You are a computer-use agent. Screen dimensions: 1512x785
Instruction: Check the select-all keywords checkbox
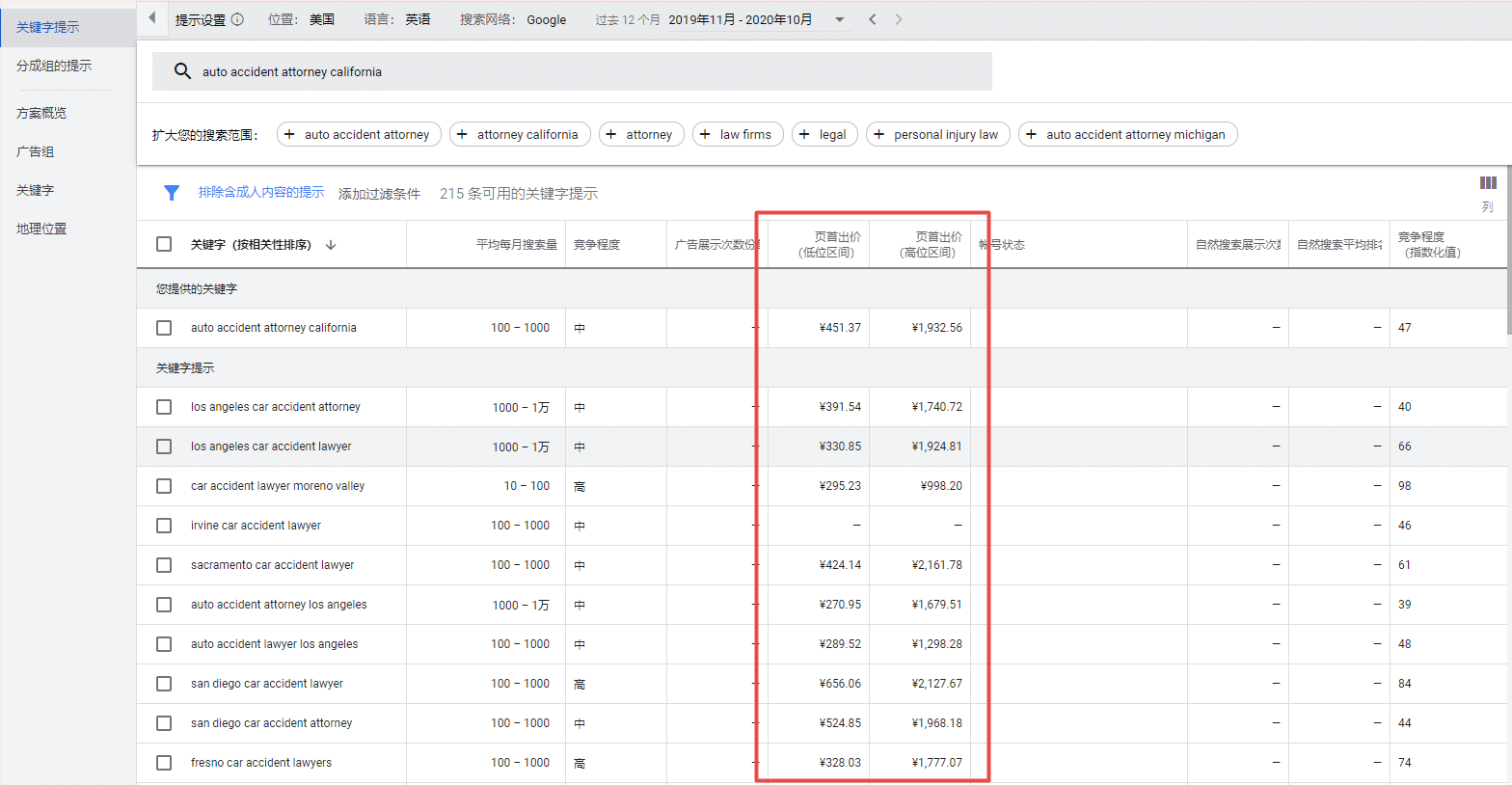pyautogui.click(x=164, y=244)
